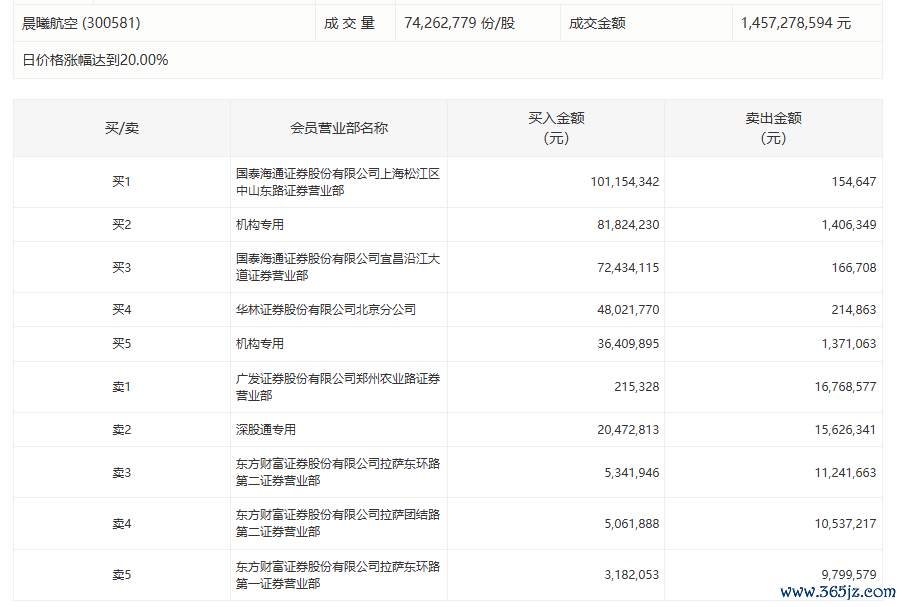Click sell amount 166,708
903x607 pixels.
click(x=854, y=267)
